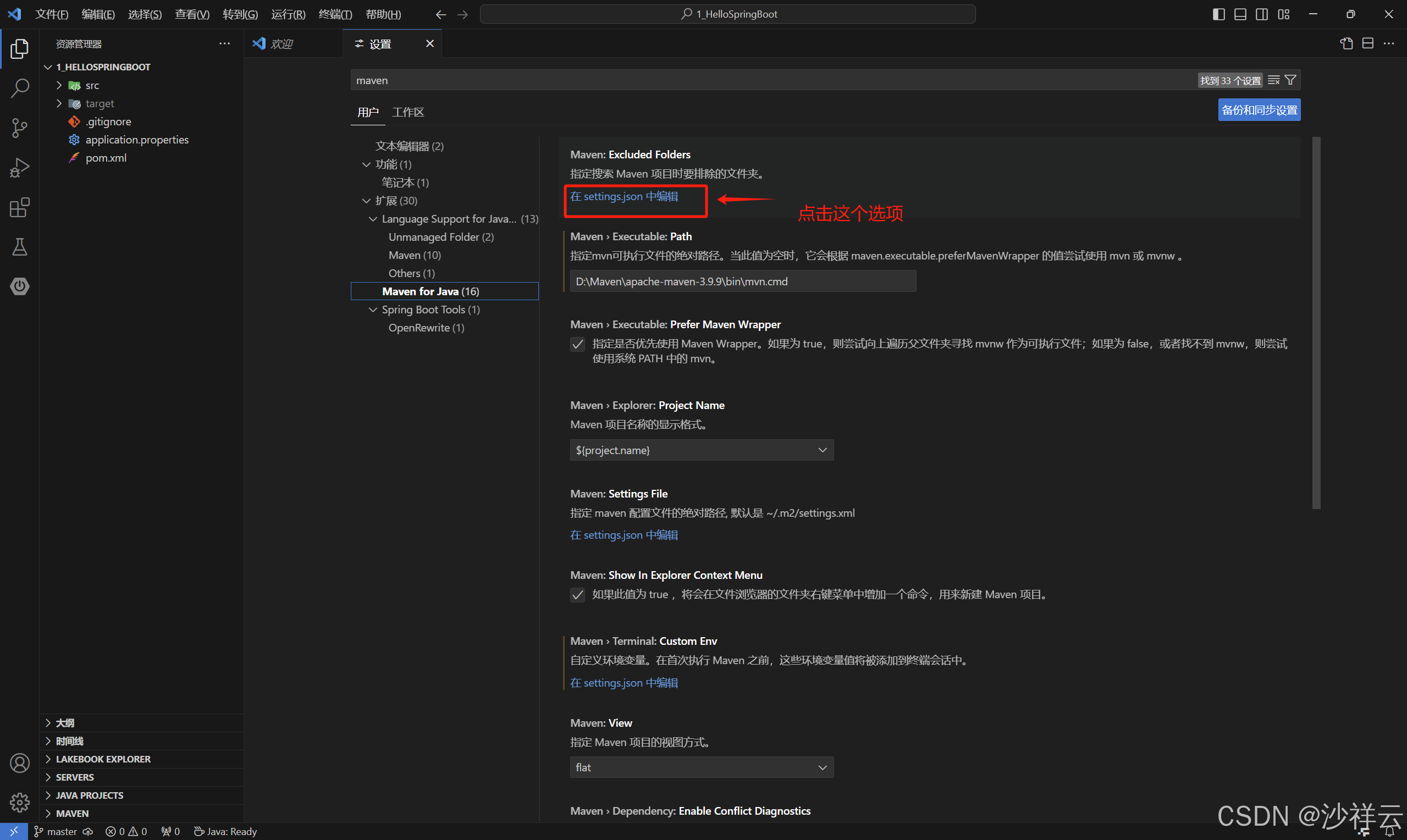Switch to the 欢迎 tab

point(293,43)
